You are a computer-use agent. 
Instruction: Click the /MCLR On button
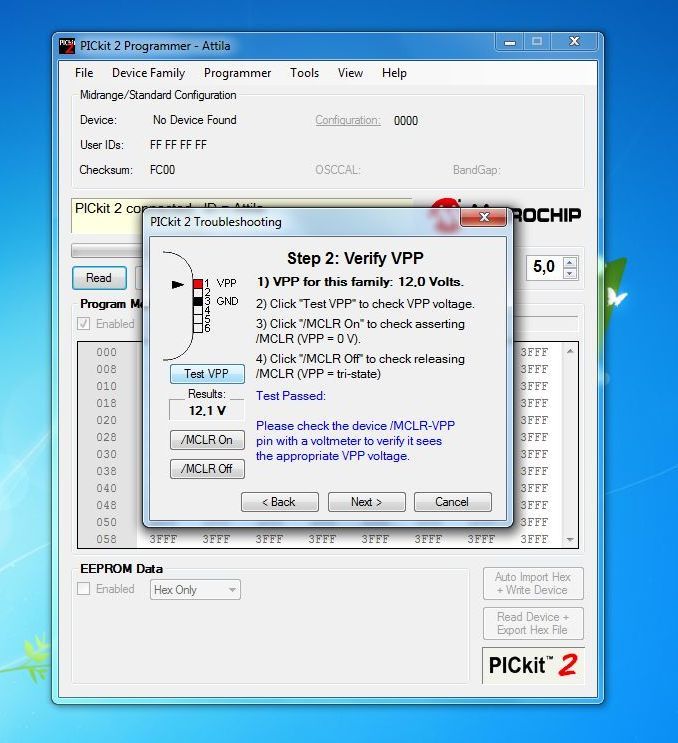207,440
